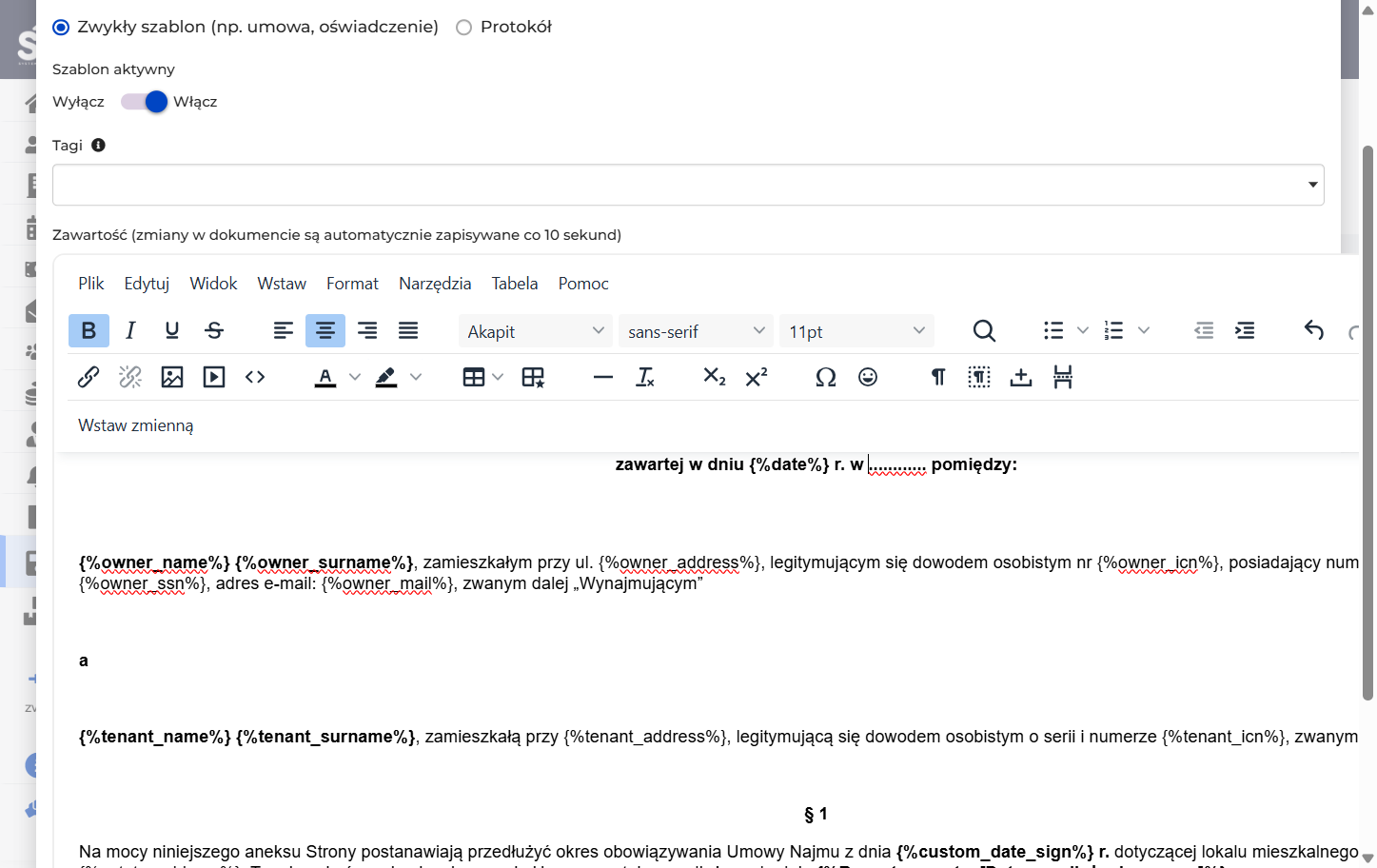The width and height of the screenshot is (1377, 868).
Task: Expand numbered list style options arrow
Action: 1144,330
